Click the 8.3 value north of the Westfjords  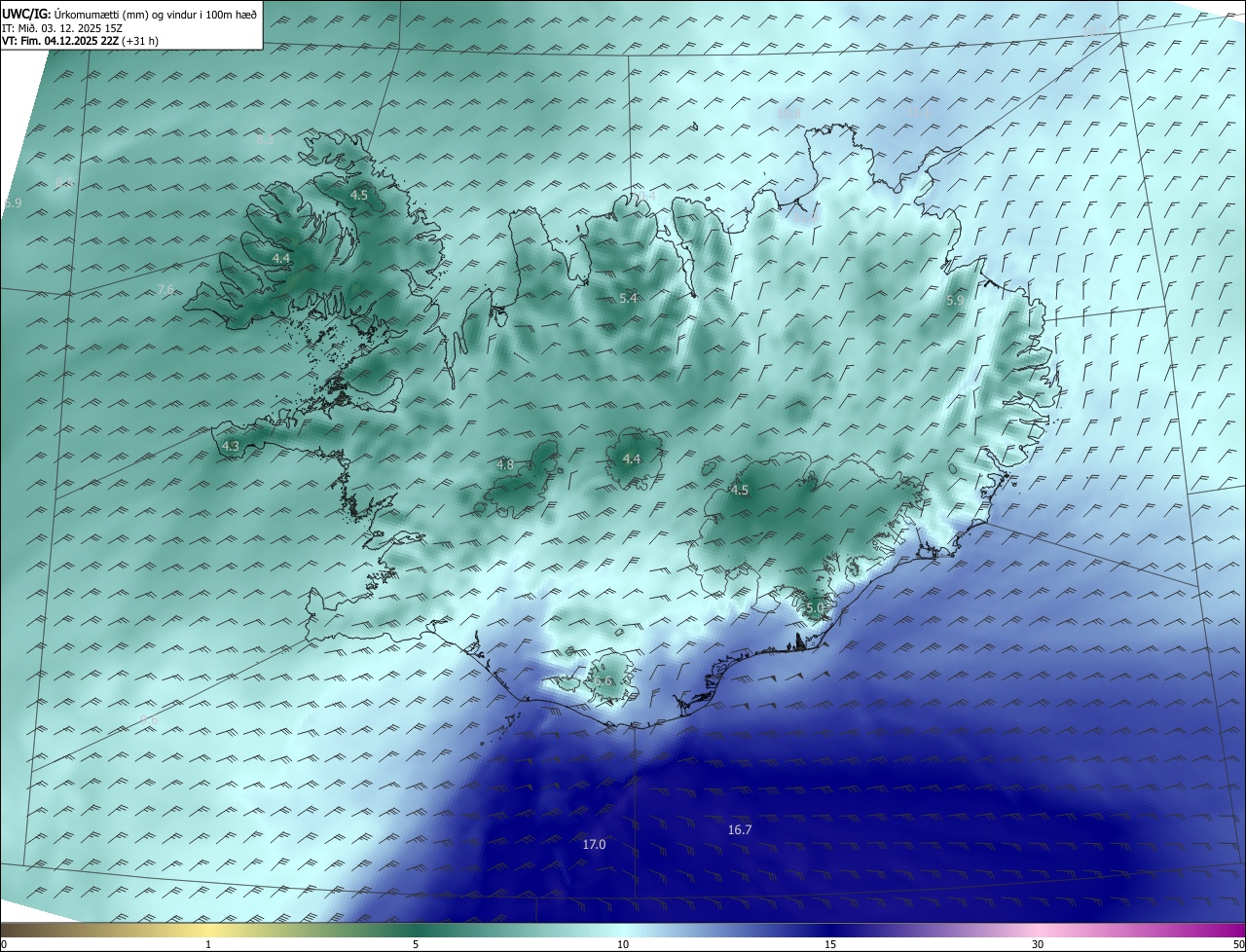pos(265,139)
